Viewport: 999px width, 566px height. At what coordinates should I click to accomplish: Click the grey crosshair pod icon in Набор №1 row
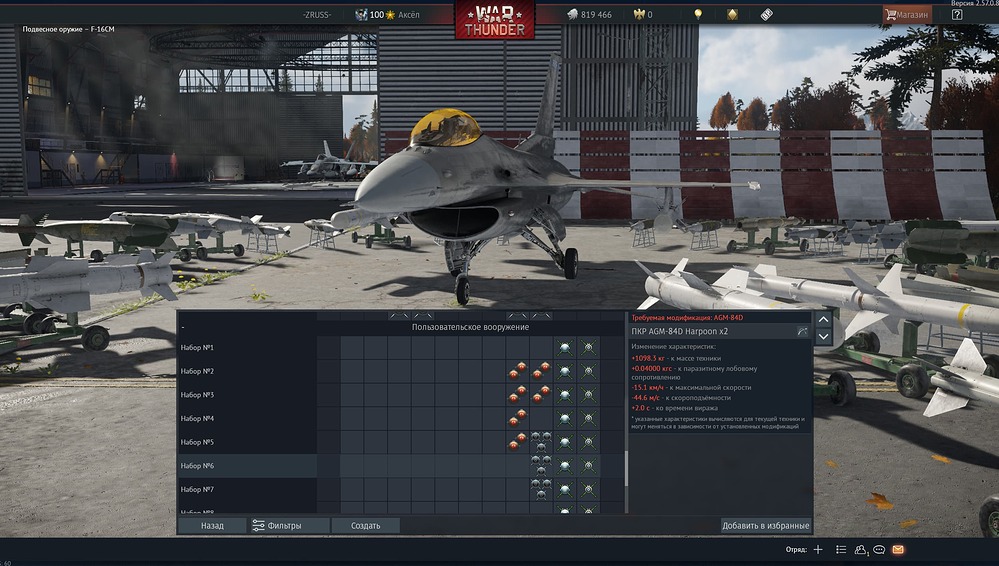(x=588, y=347)
